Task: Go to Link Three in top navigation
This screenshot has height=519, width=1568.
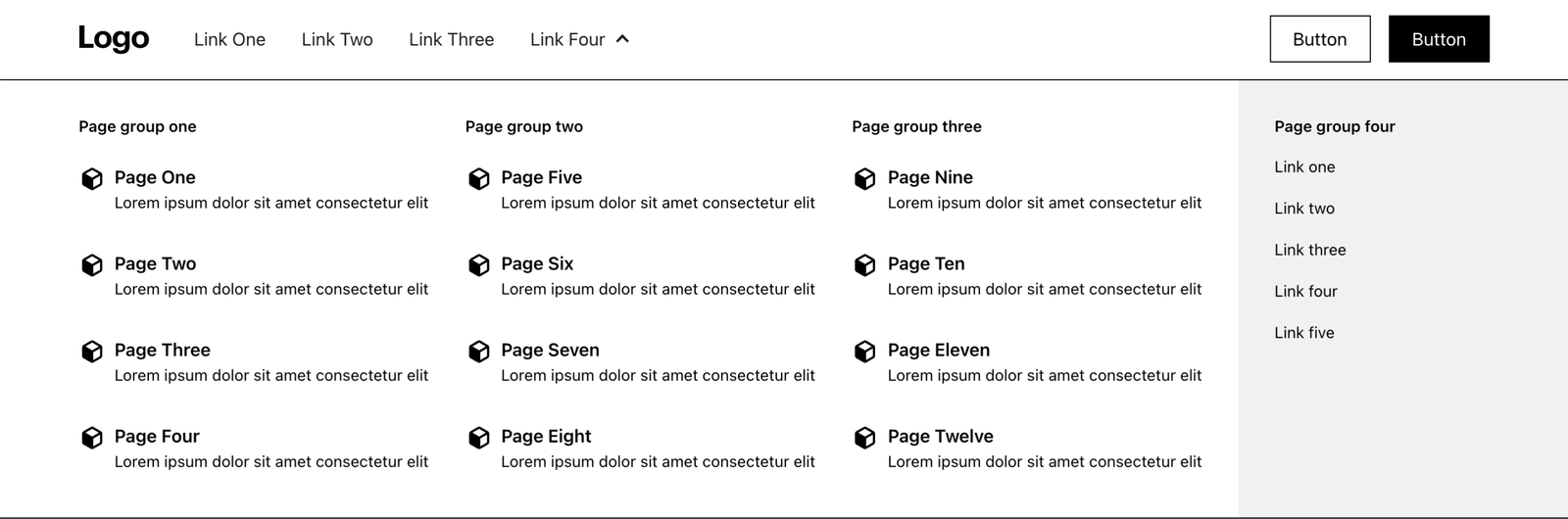Action: pos(451,39)
